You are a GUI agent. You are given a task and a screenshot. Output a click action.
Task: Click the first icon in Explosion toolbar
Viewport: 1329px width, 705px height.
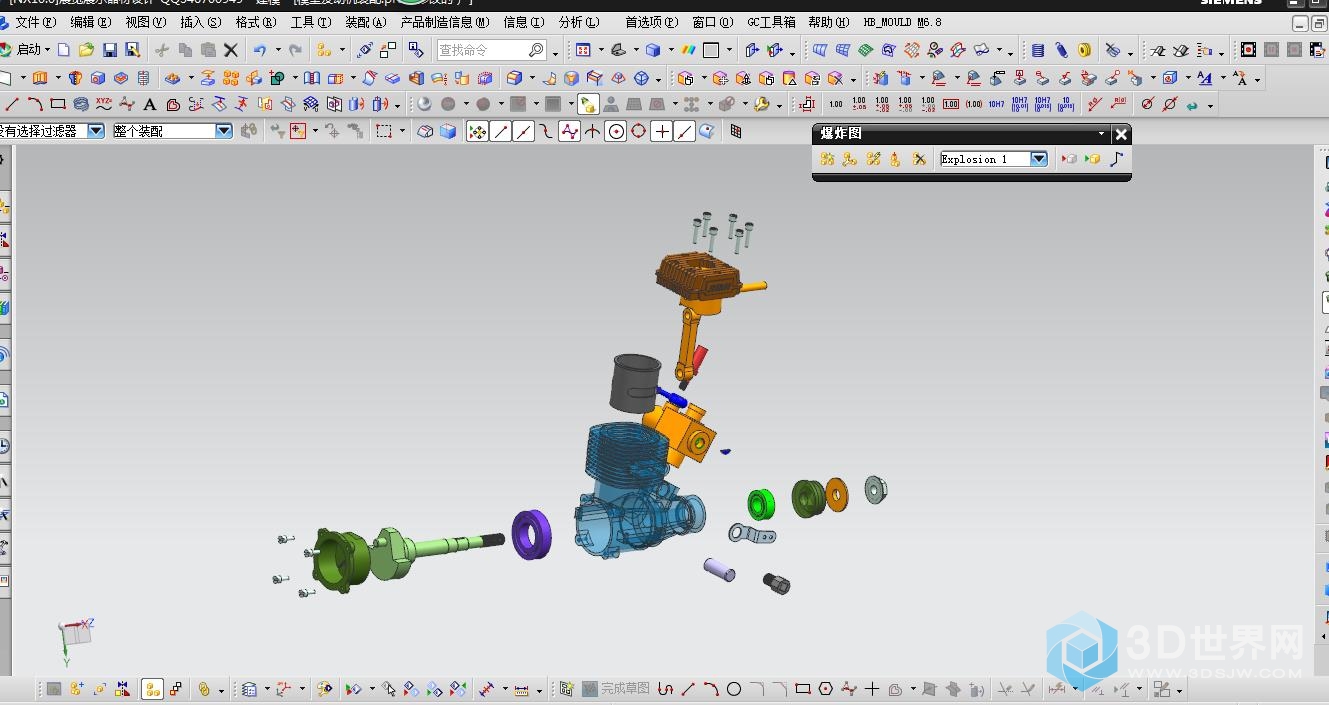tap(827, 159)
